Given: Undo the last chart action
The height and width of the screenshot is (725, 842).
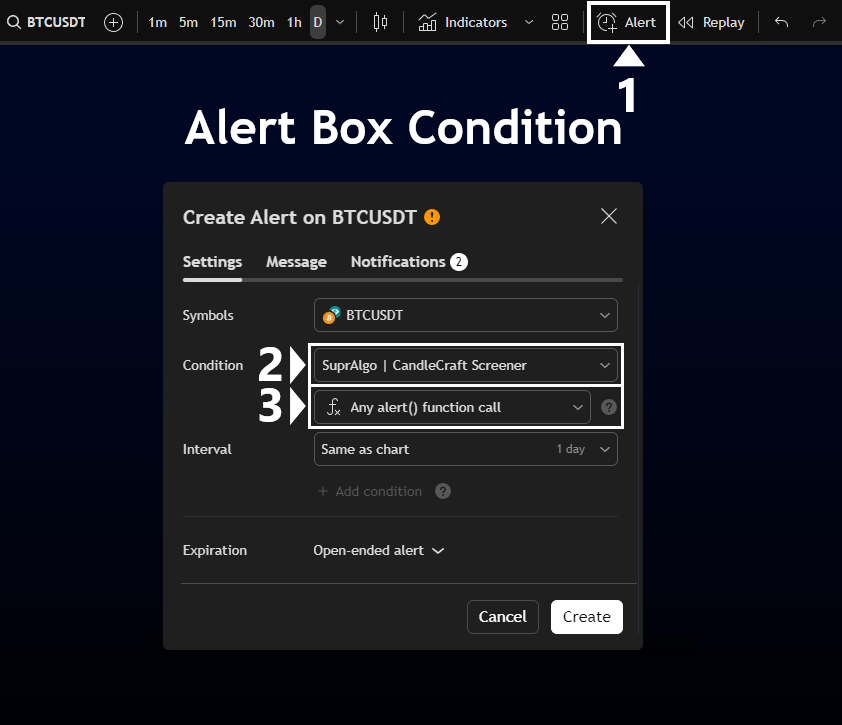Looking at the screenshot, I should pos(782,23).
